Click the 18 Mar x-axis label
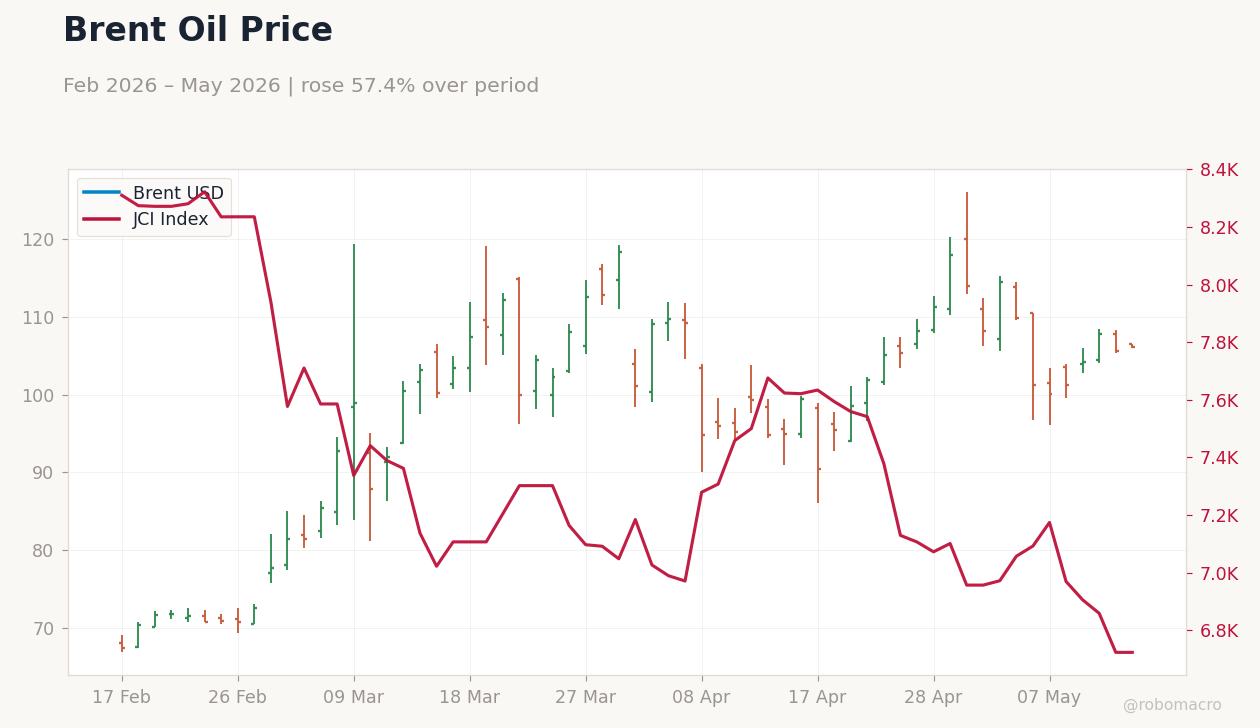Screen dimensions: 1260x728 [x=469, y=698]
